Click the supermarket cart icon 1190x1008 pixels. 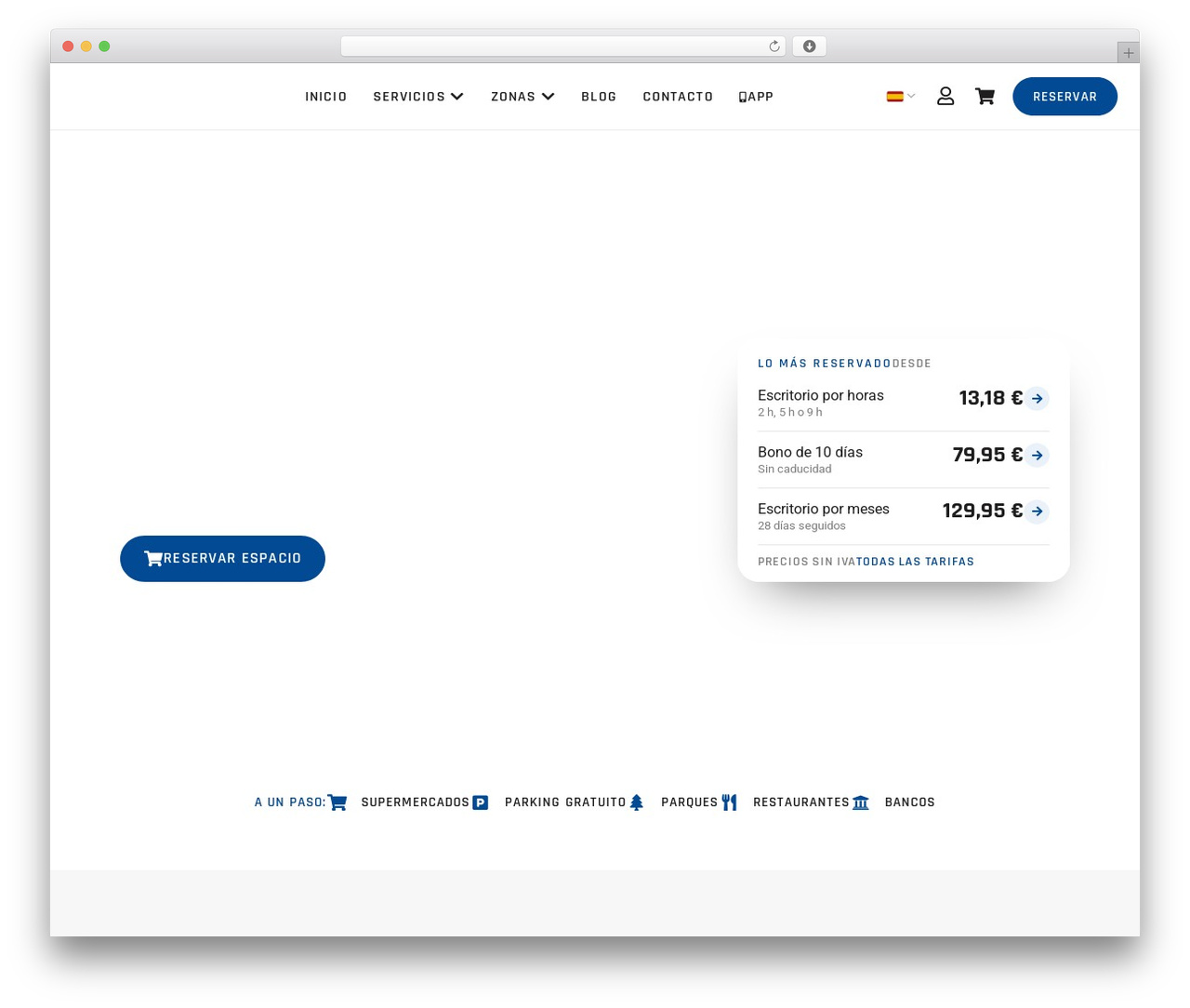[x=337, y=802]
